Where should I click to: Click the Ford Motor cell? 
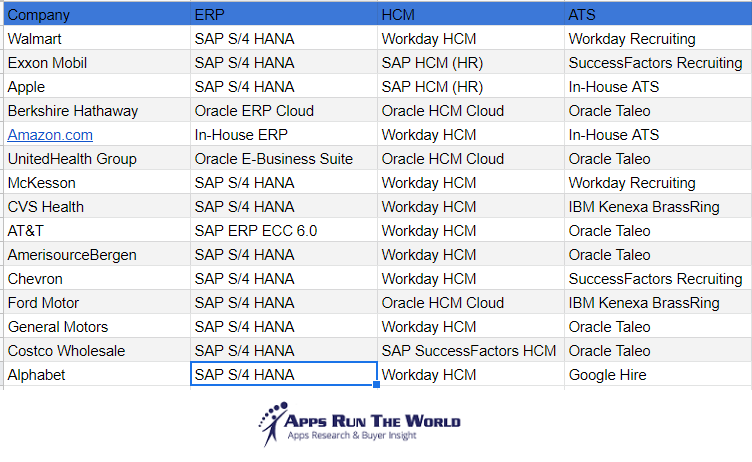(x=97, y=302)
